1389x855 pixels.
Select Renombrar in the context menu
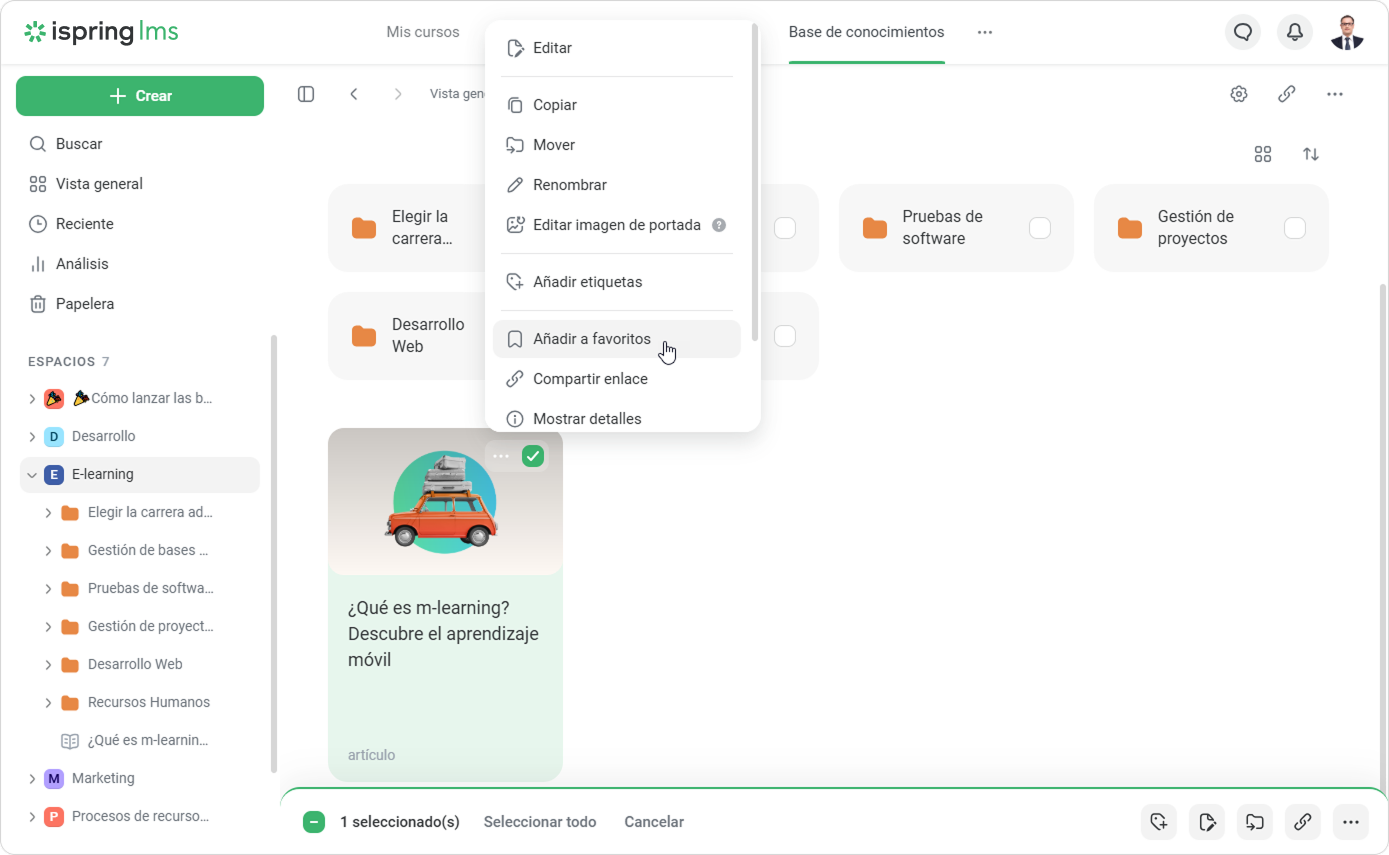point(570,185)
